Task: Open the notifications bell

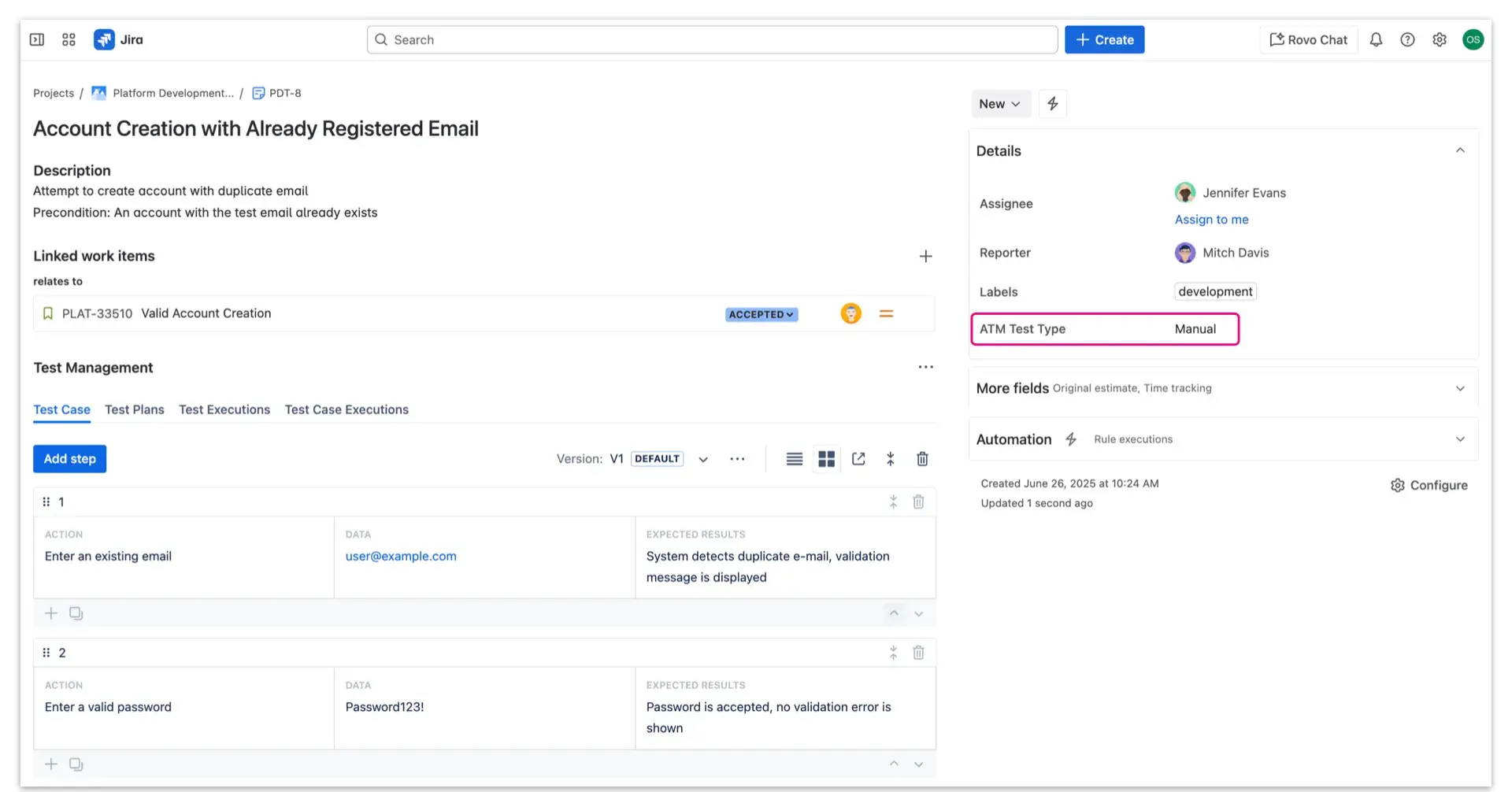Action: 1376,39
